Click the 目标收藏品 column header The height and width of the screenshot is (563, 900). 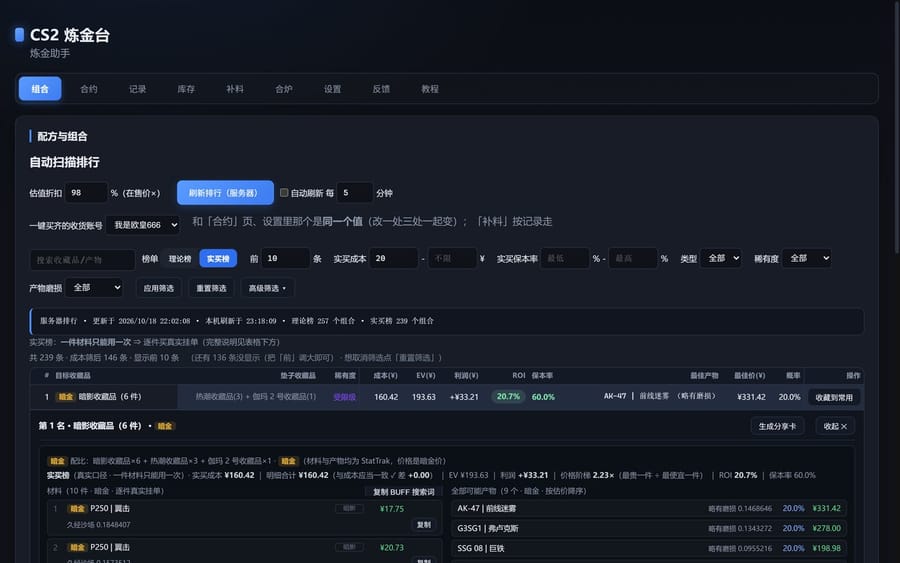click(72, 375)
